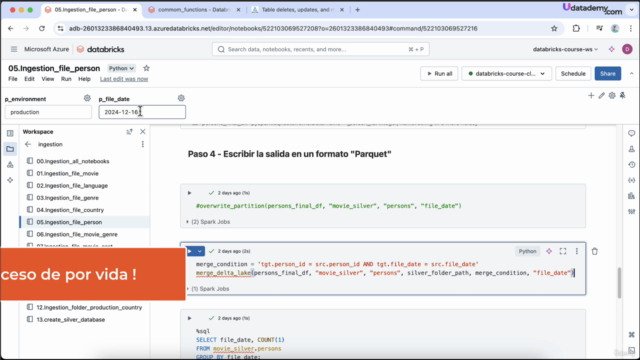Open the Help menu
Screen dimensions: 640x360
click(x=84, y=79)
